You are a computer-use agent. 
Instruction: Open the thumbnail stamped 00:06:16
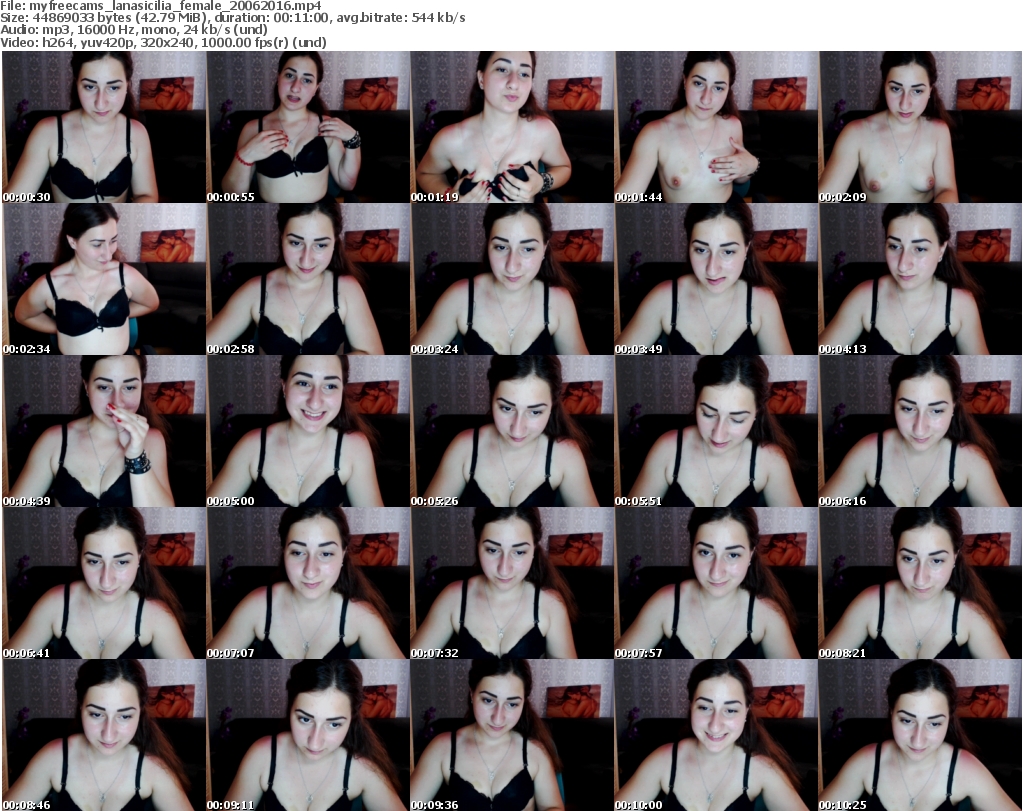(920, 432)
